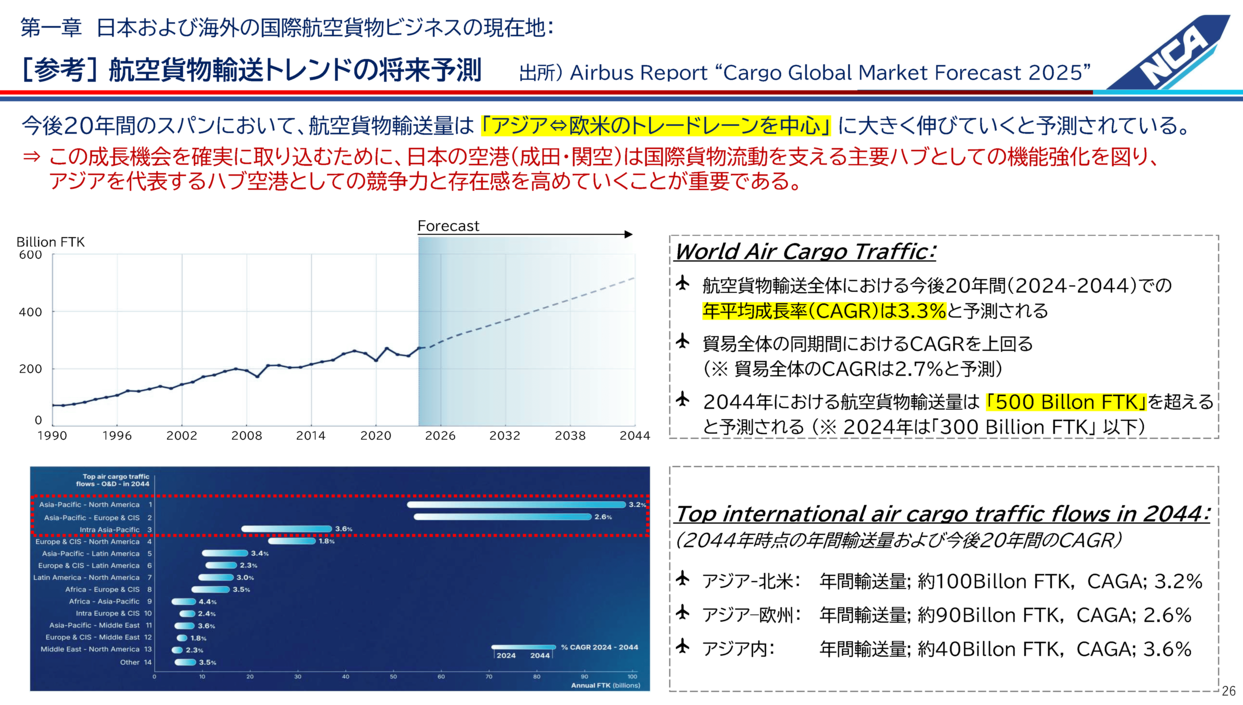
Task: Click the 2024–2044 CAGR legend in the bar chart
Action: [x=565, y=651]
